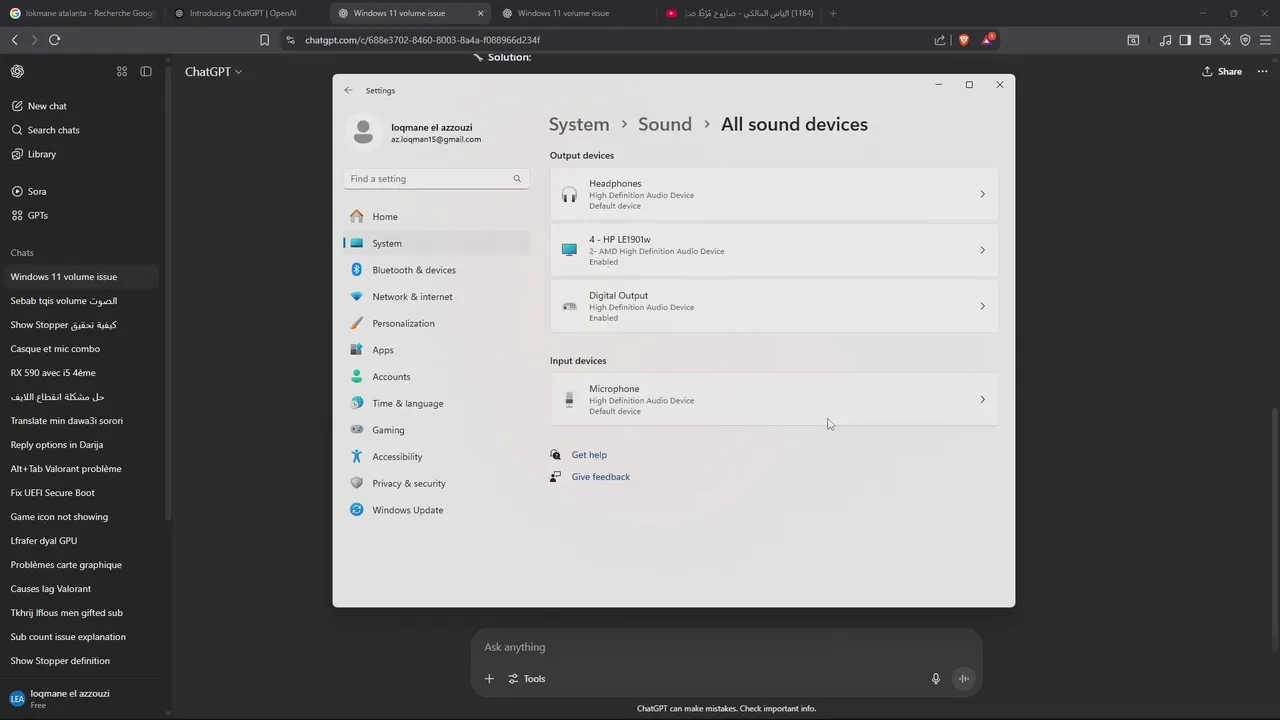The width and height of the screenshot is (1280, 720).
Task: Start voice mode with the waveform icon
Action: pyautogui.click(x=964, y=679)
